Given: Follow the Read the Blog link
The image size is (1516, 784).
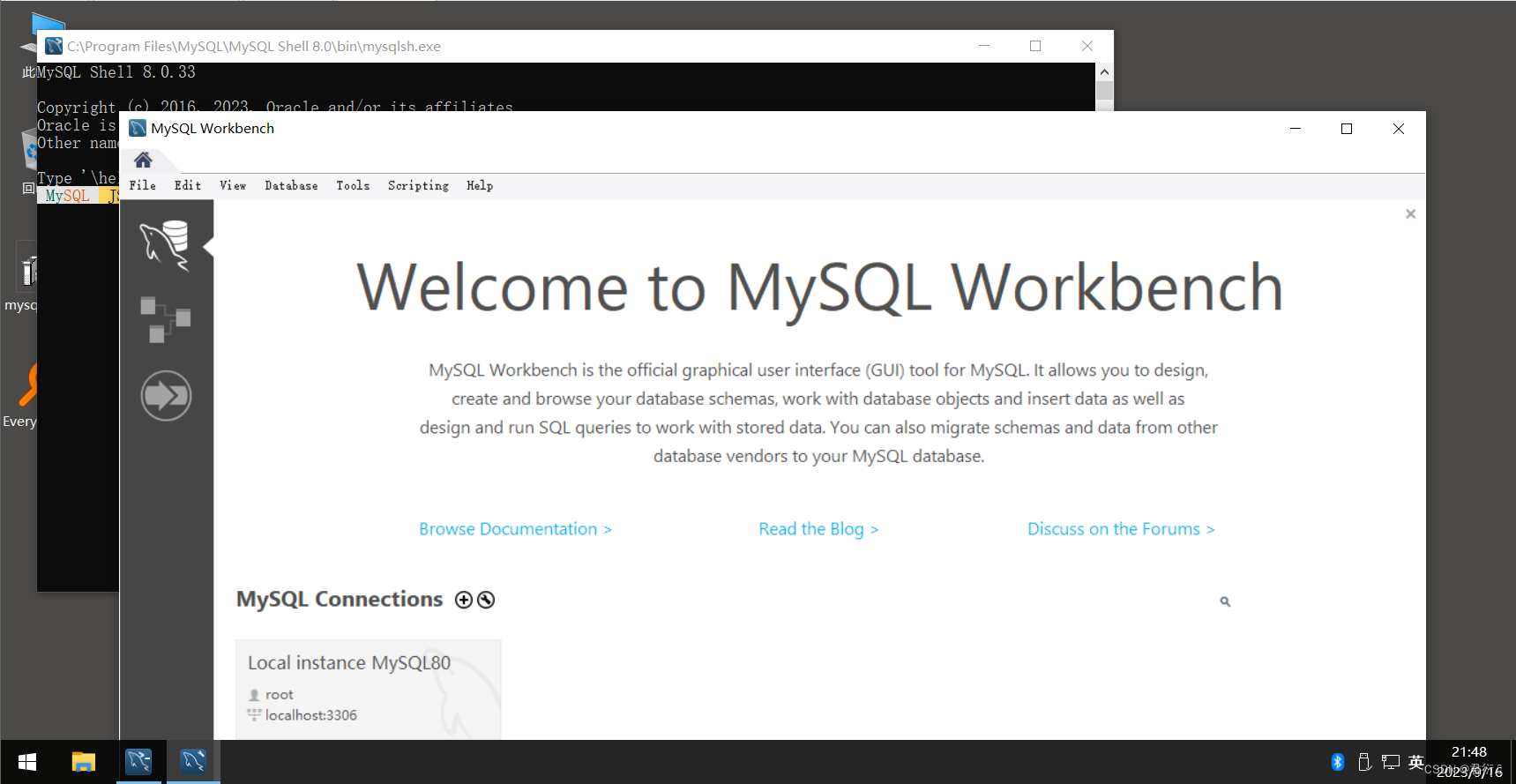Looking at the screenshot, I should [818, 529].
